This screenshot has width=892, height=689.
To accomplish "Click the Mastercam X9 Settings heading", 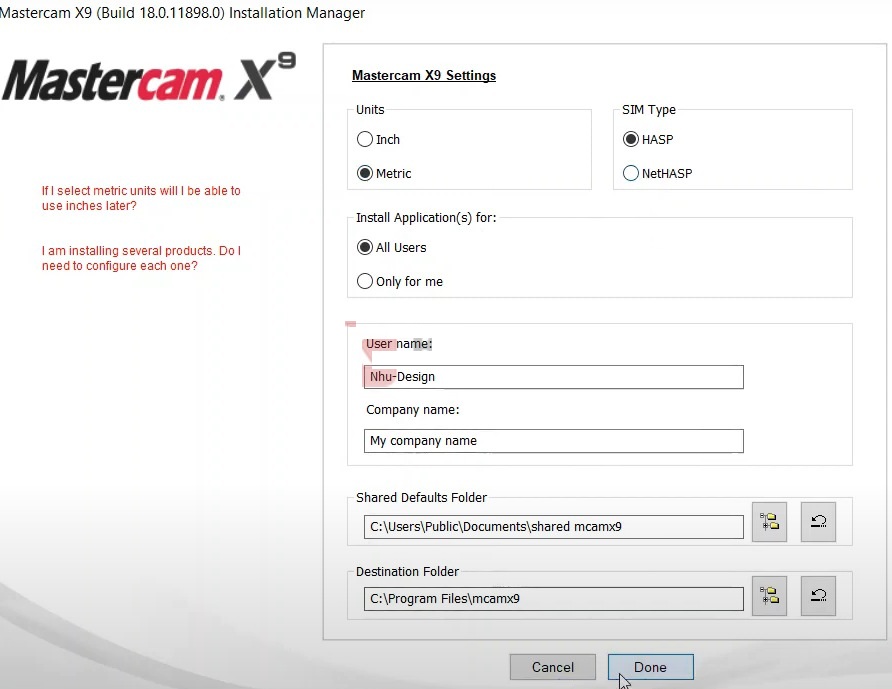I will coord(424,75).
